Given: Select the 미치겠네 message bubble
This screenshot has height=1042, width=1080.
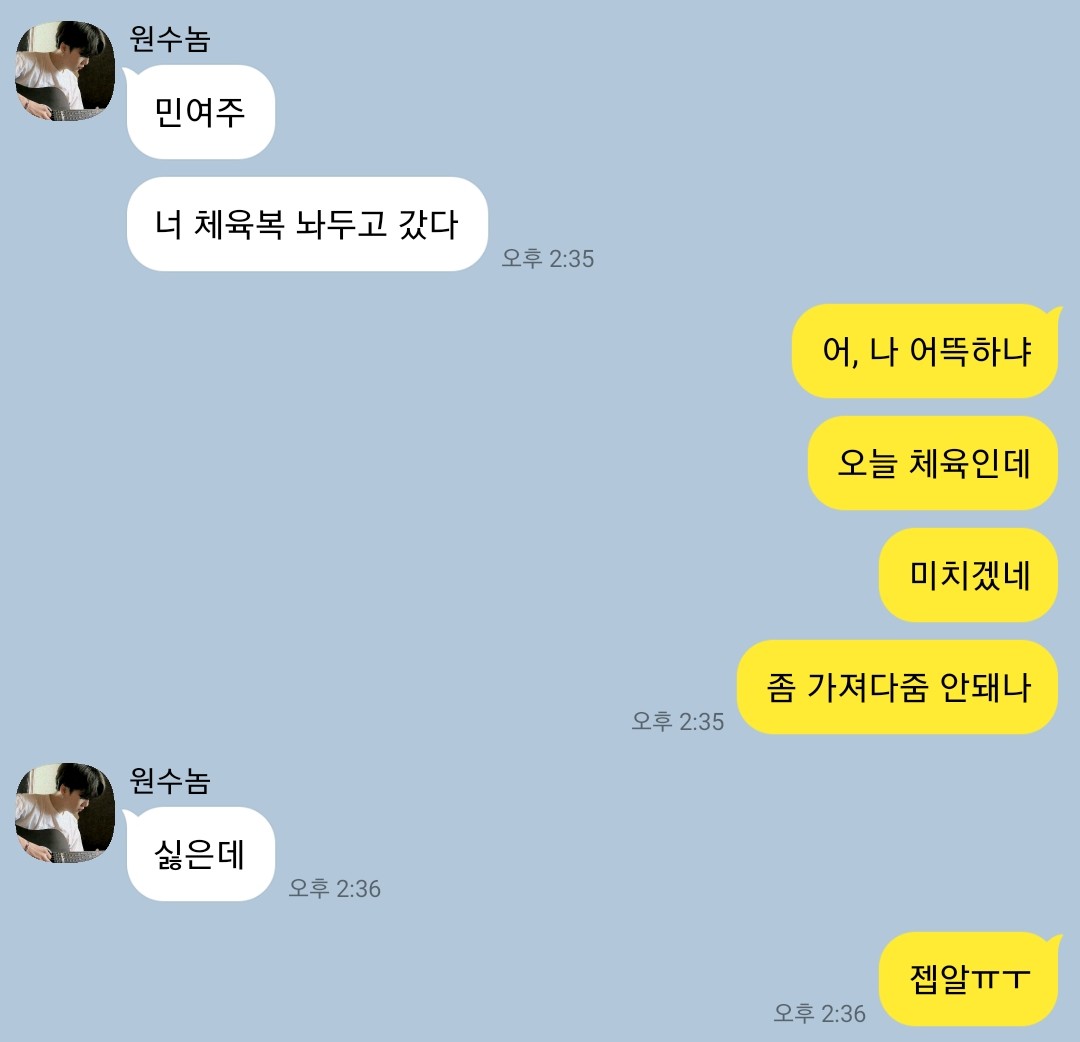Looking at the screenshot, I should (x=968, y=575).
